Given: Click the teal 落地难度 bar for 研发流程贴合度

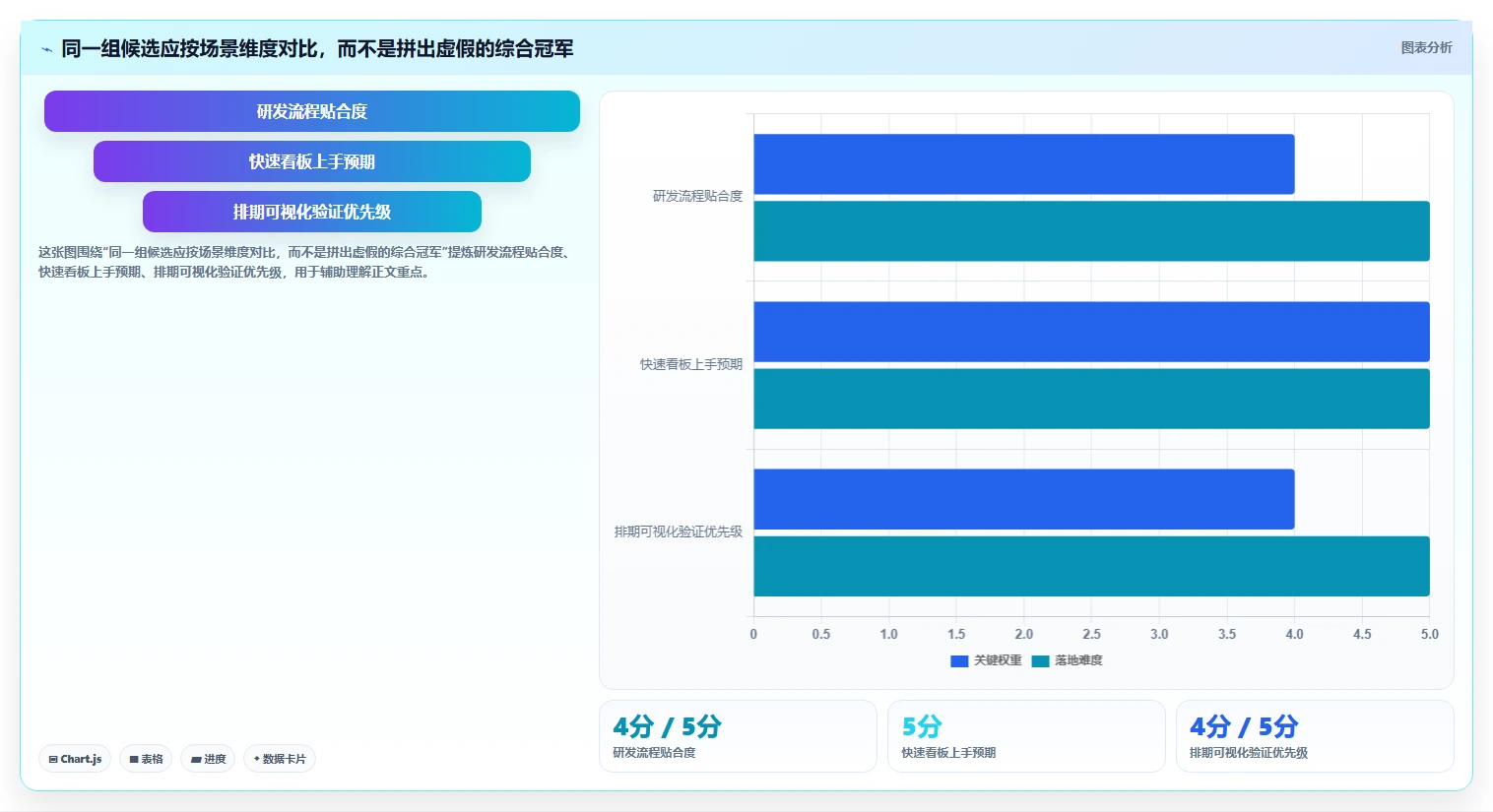Looking at the screenshot, I should point(1092,231).
